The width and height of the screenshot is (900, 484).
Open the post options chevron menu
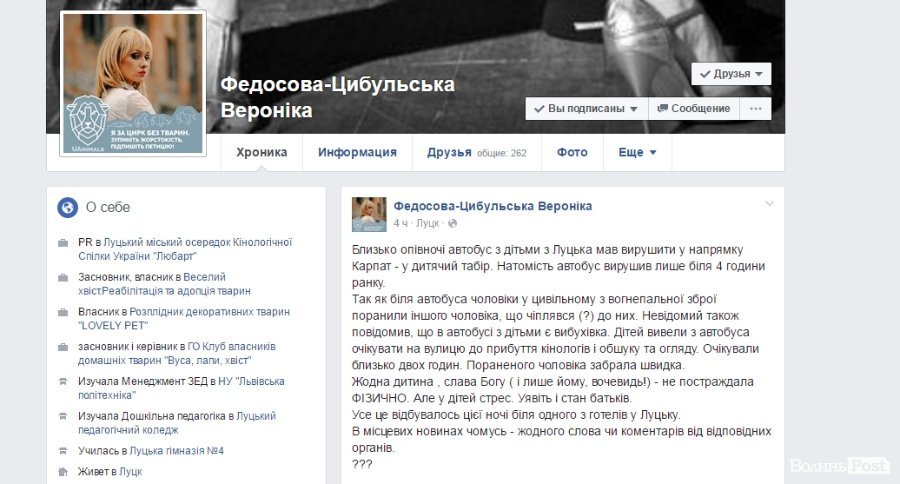click(x=769, y=204)
